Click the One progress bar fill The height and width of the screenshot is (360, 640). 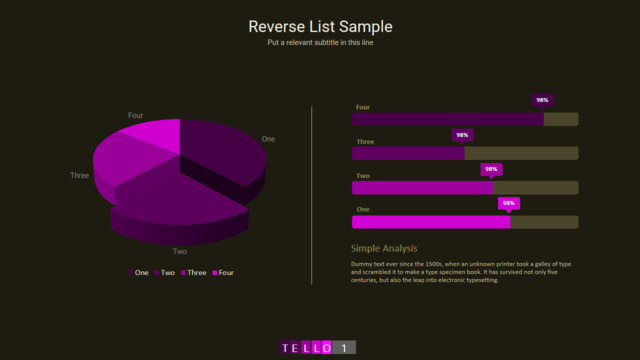(431, 222)
